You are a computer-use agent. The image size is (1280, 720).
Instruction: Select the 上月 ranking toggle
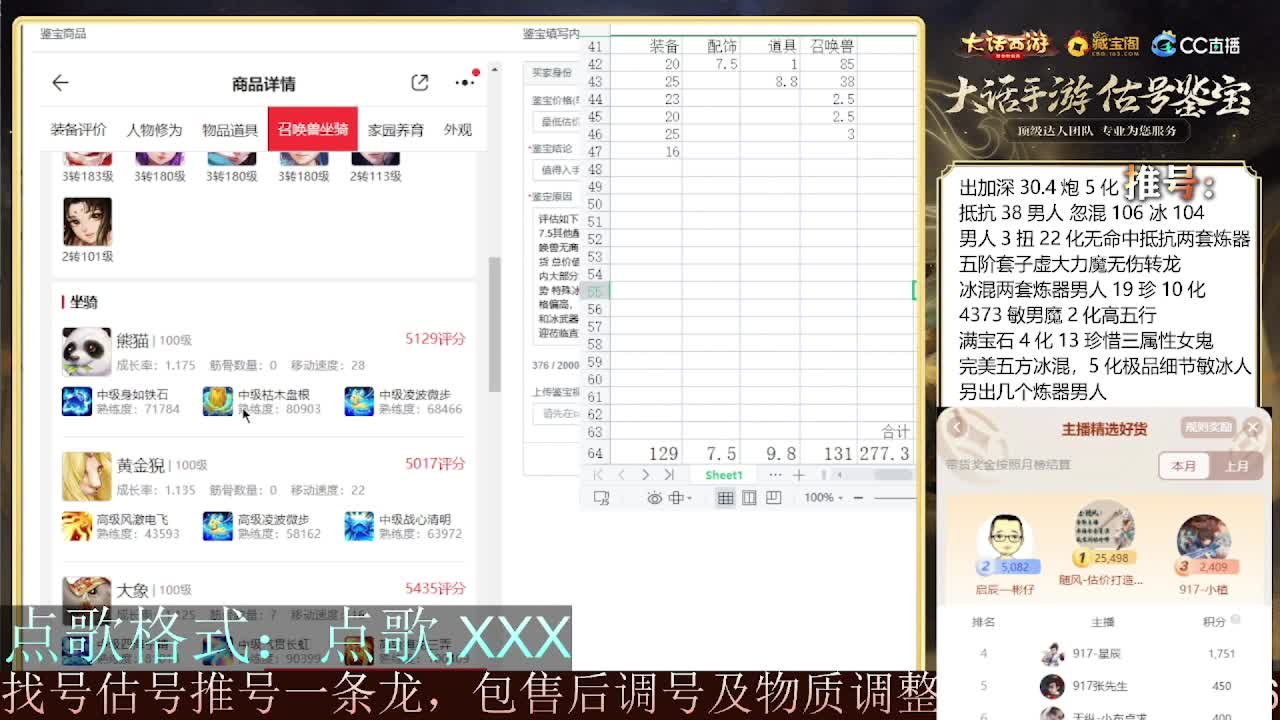[x=1236, y=466]
